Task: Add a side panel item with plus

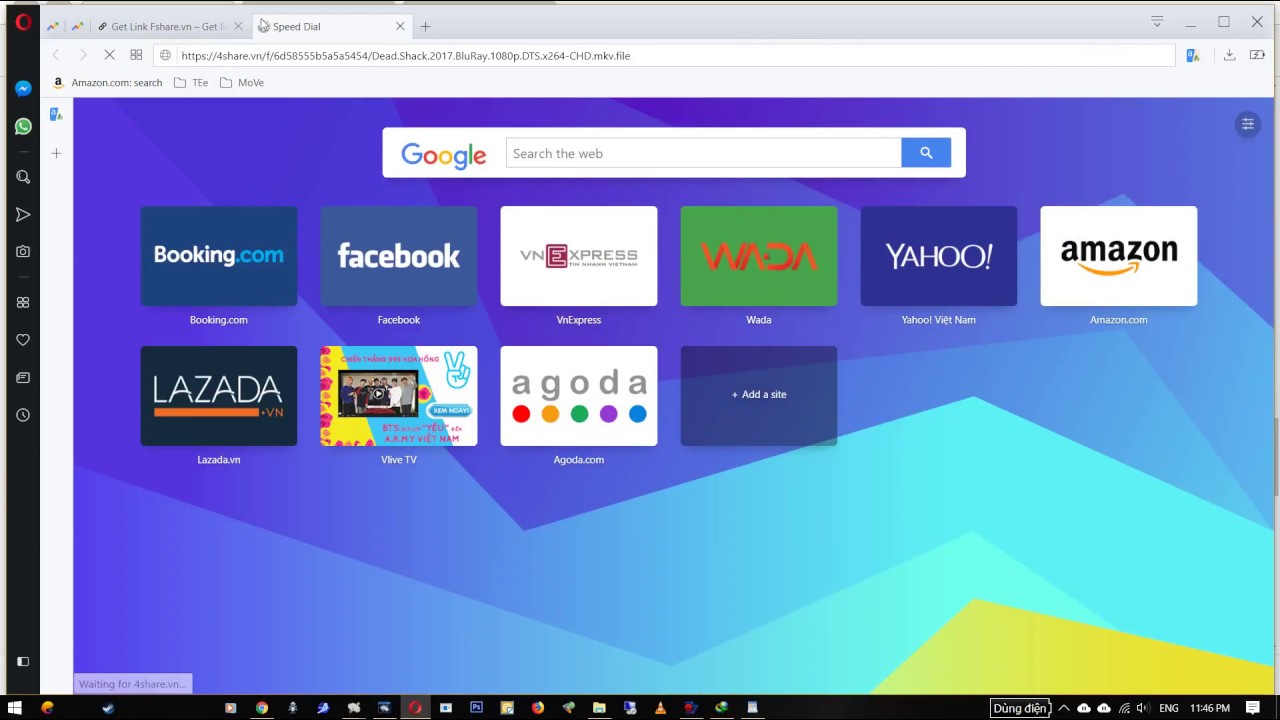Action: (56, 153)
